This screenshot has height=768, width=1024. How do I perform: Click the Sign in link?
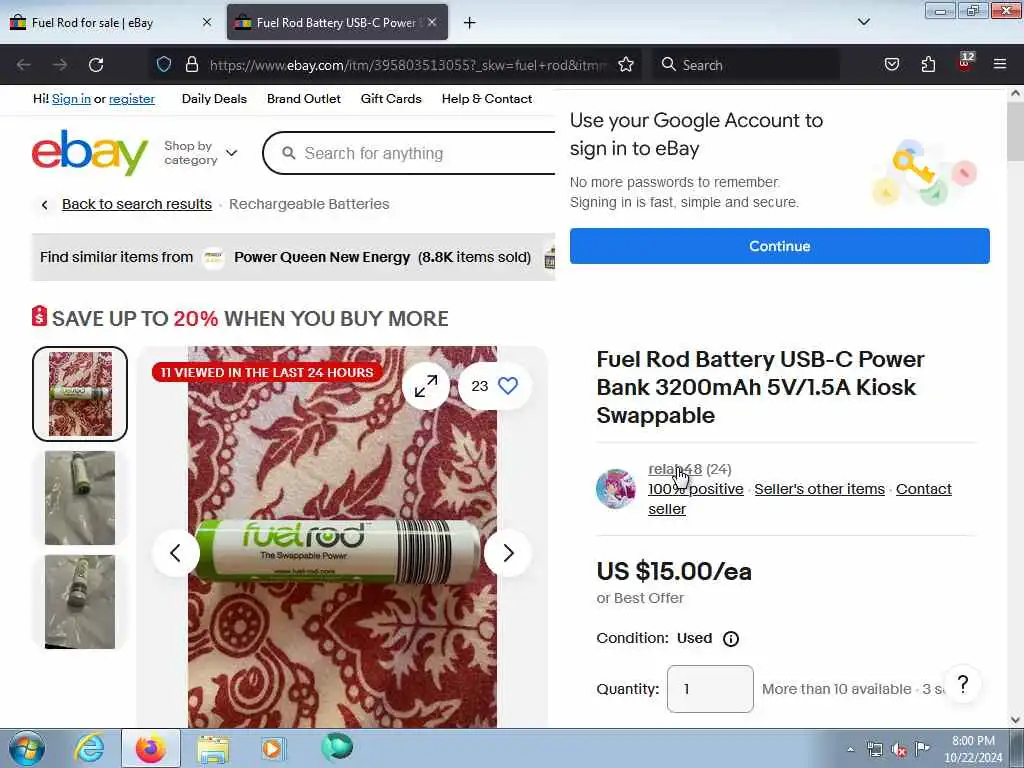[x=71, y=99]
